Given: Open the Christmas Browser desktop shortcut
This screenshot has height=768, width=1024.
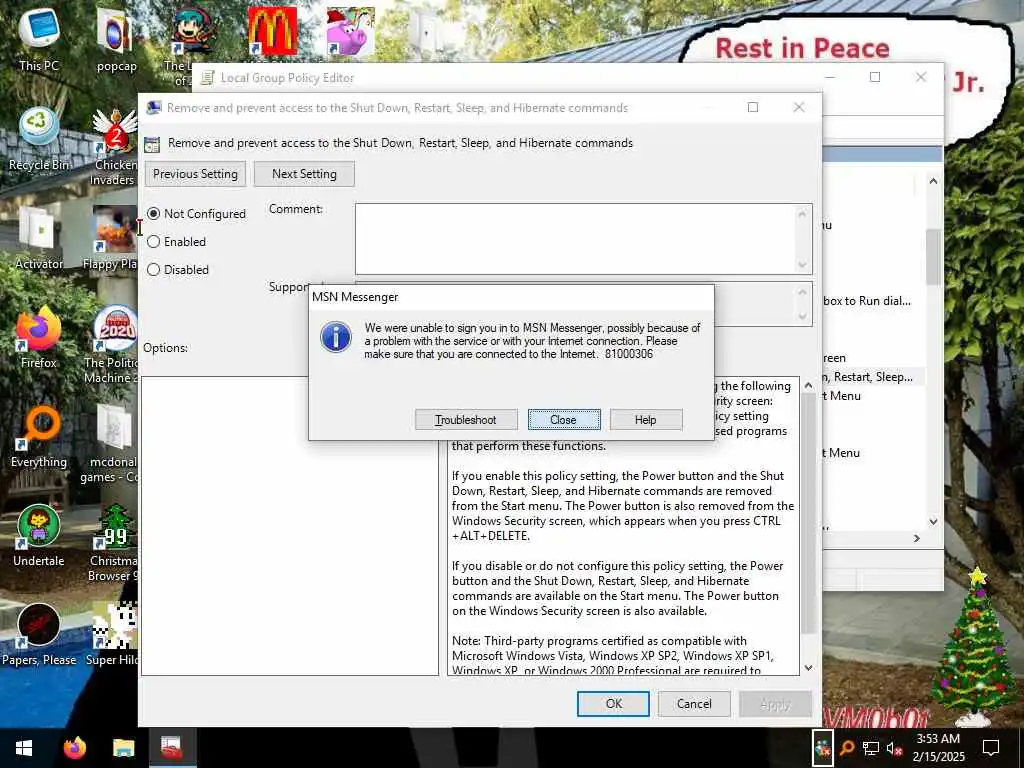Looking at the screenshot, I should [114, 543].
